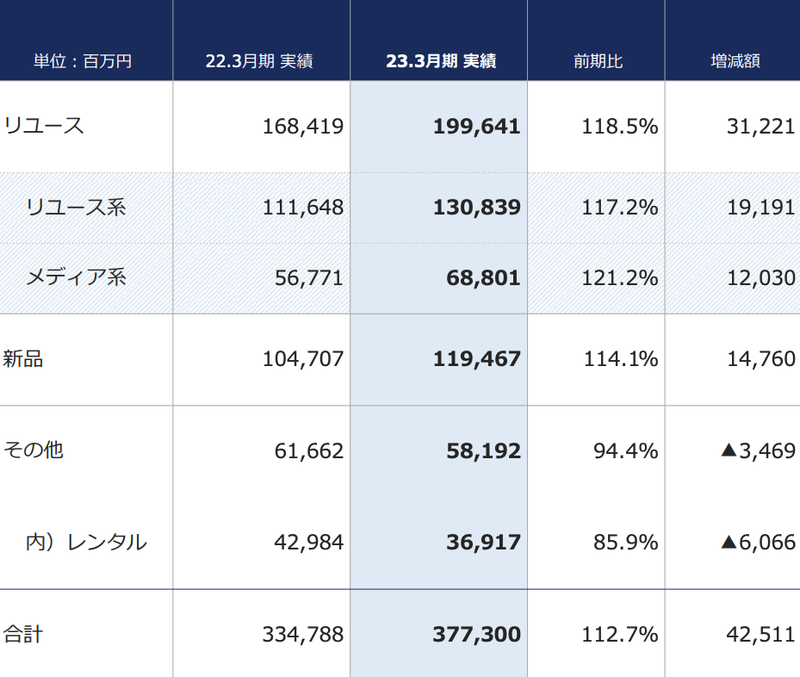Click the 増減額 column header
Image resolution: width=800 pixels, height=677 pixels.
pos(735,61)
